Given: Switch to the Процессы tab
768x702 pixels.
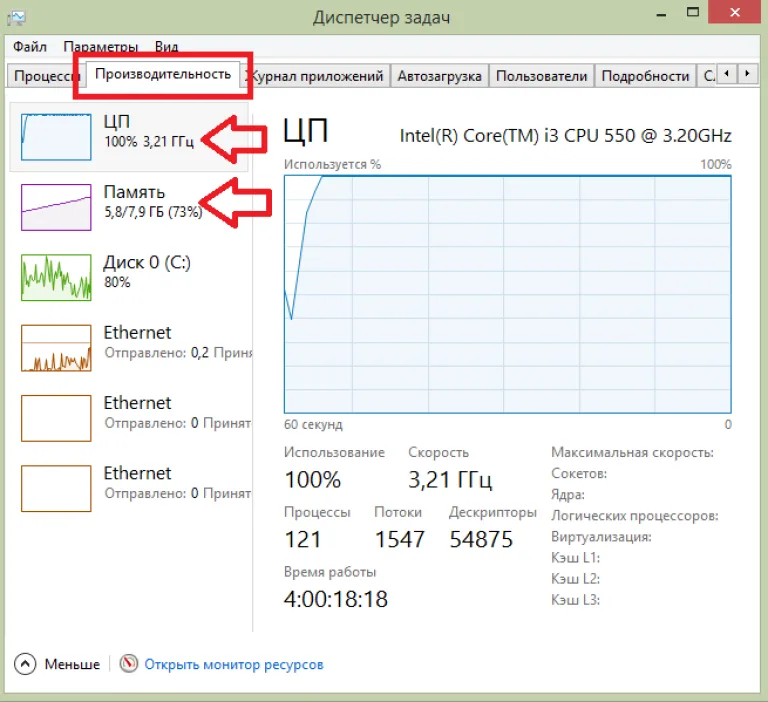Looking at the screenshot, I should click(x=47, y=76).
